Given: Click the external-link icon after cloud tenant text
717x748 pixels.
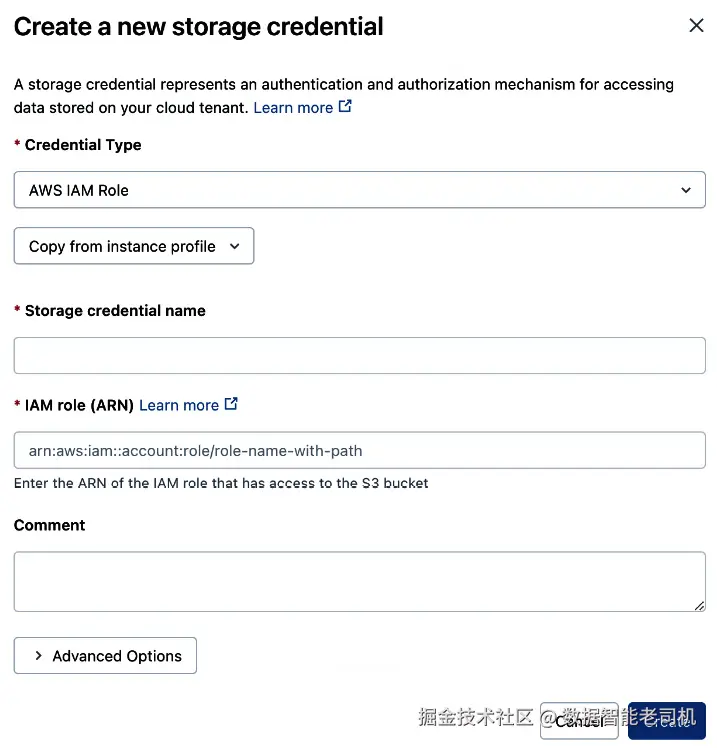Looking at the screenshot, I should click(345, 106).
